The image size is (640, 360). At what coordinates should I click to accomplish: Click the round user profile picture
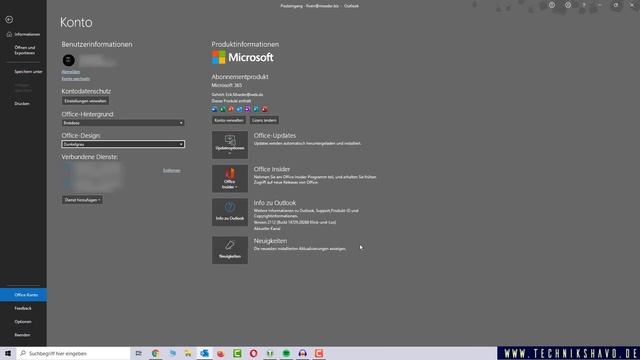coord(69,60)
